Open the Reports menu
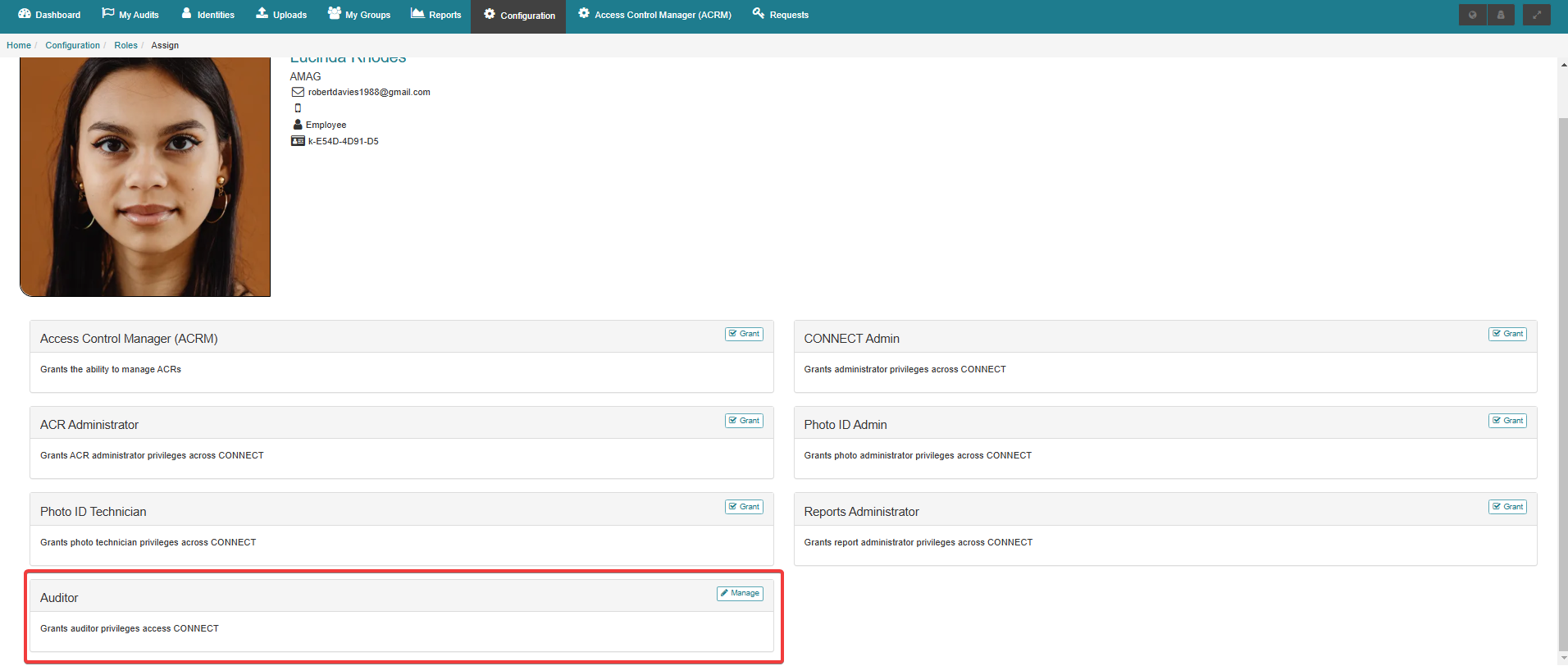This screenshot has width=1568, height=666. pyautogui.click(x=436, y=15)
